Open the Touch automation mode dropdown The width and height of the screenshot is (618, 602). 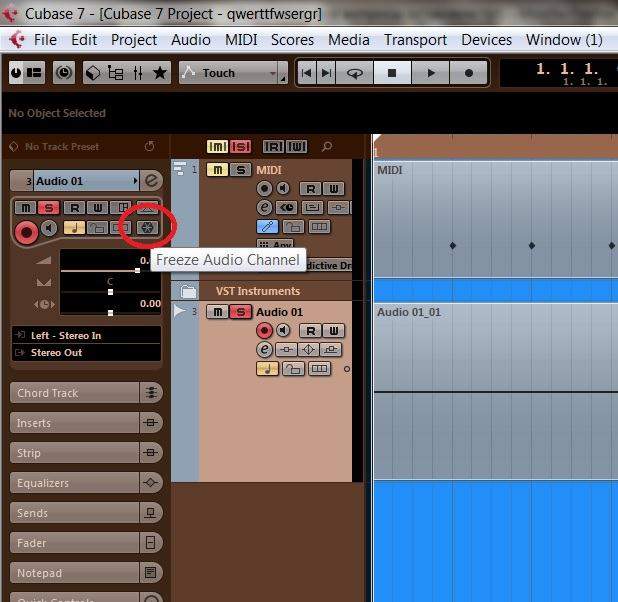pyautogui.click(x=232, y=73)
